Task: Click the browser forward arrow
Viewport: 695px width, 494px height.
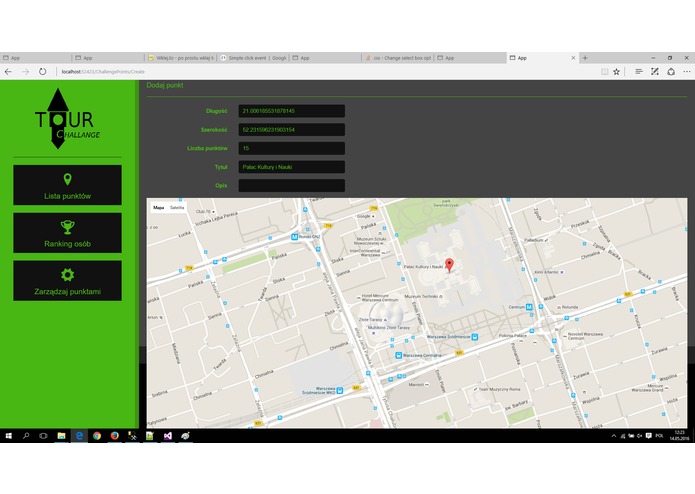Action: pyautogui.click(x=25, y=71)
